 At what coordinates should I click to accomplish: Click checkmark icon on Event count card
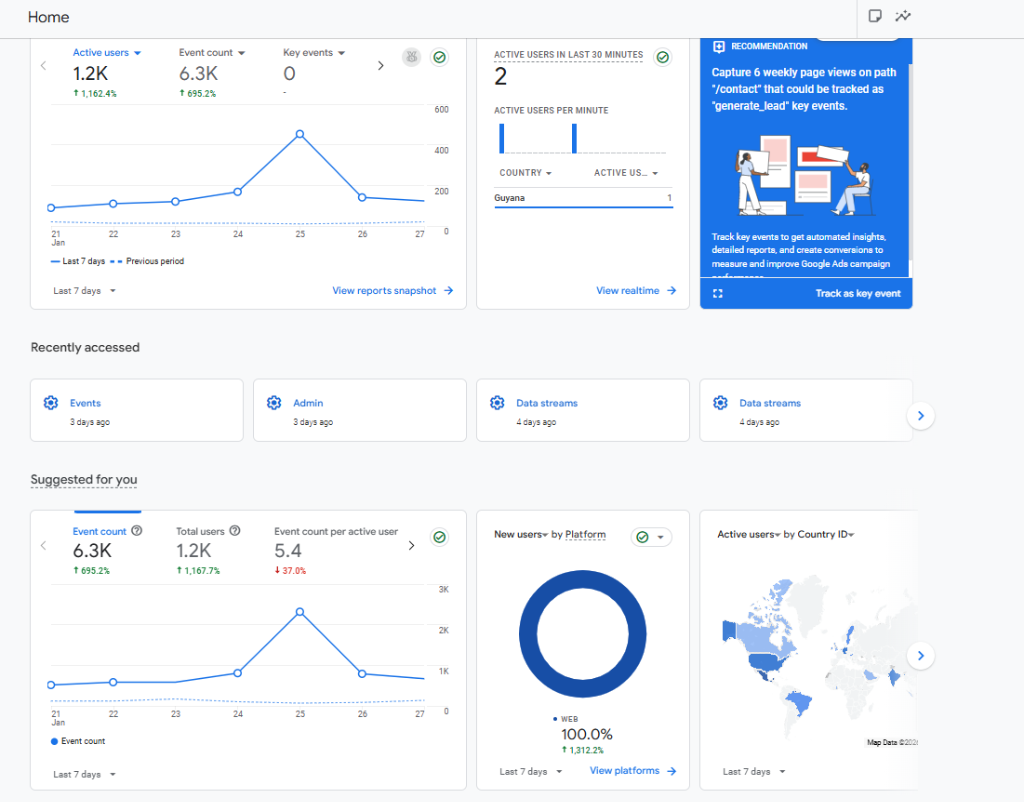point(440,537)
